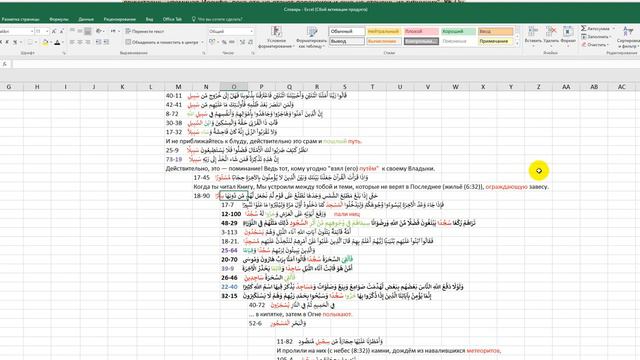Click the Tell Me search box
This screenshot has height=360, width=640.
[x=220, y=19]
